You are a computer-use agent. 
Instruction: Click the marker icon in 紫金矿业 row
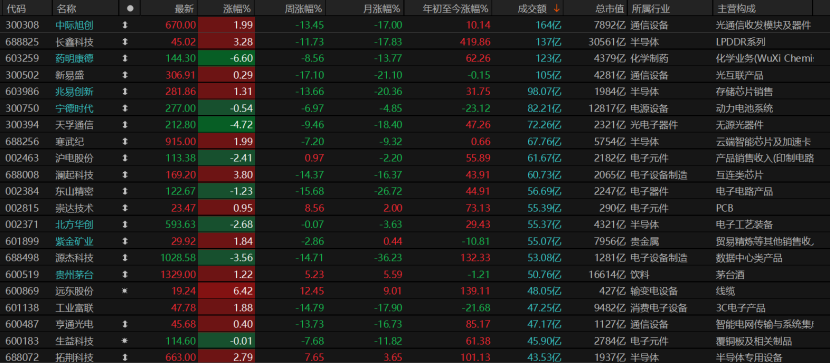(125, 241)
